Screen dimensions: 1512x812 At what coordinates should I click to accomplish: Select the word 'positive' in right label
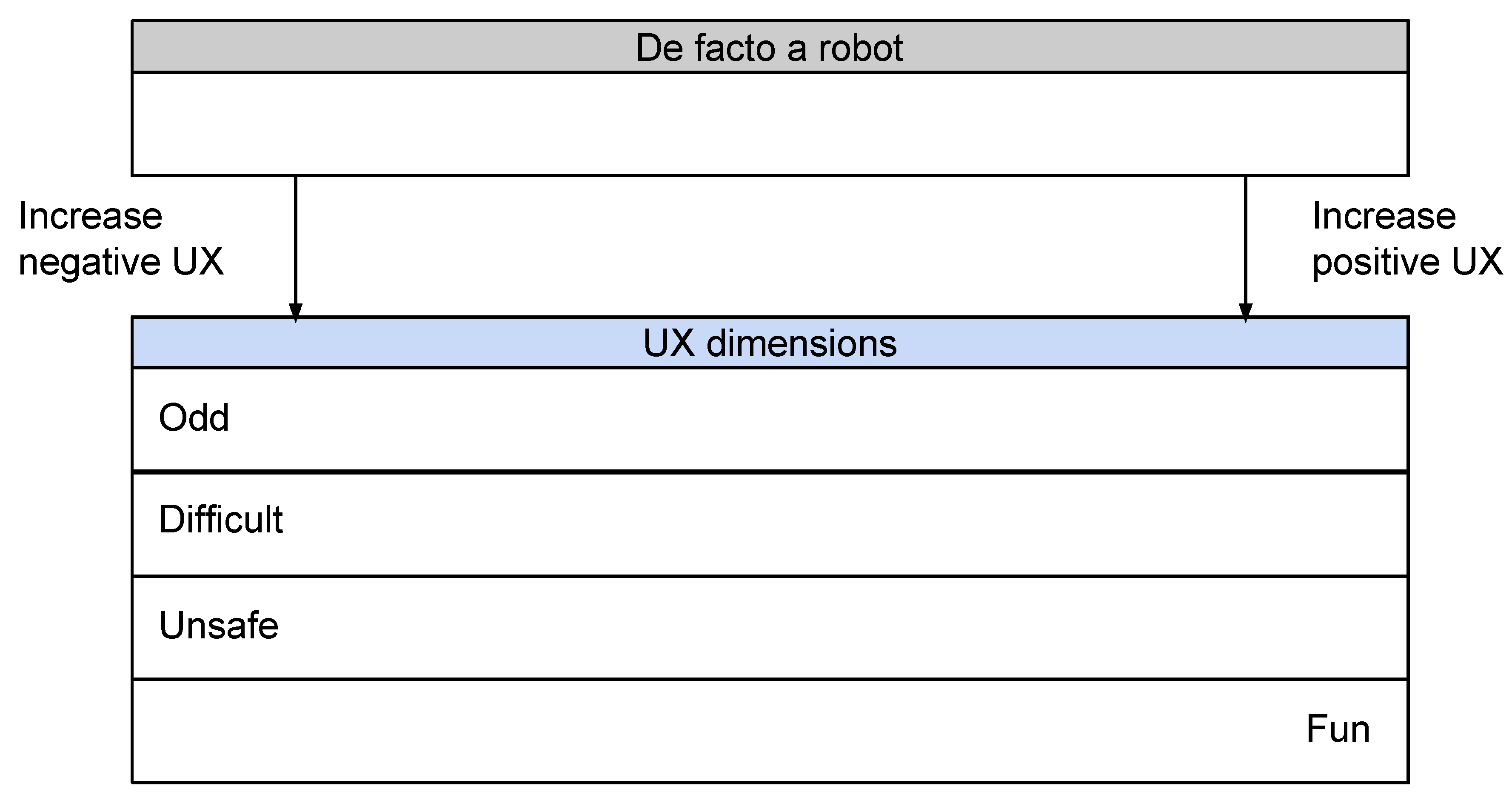[1375, 263]
